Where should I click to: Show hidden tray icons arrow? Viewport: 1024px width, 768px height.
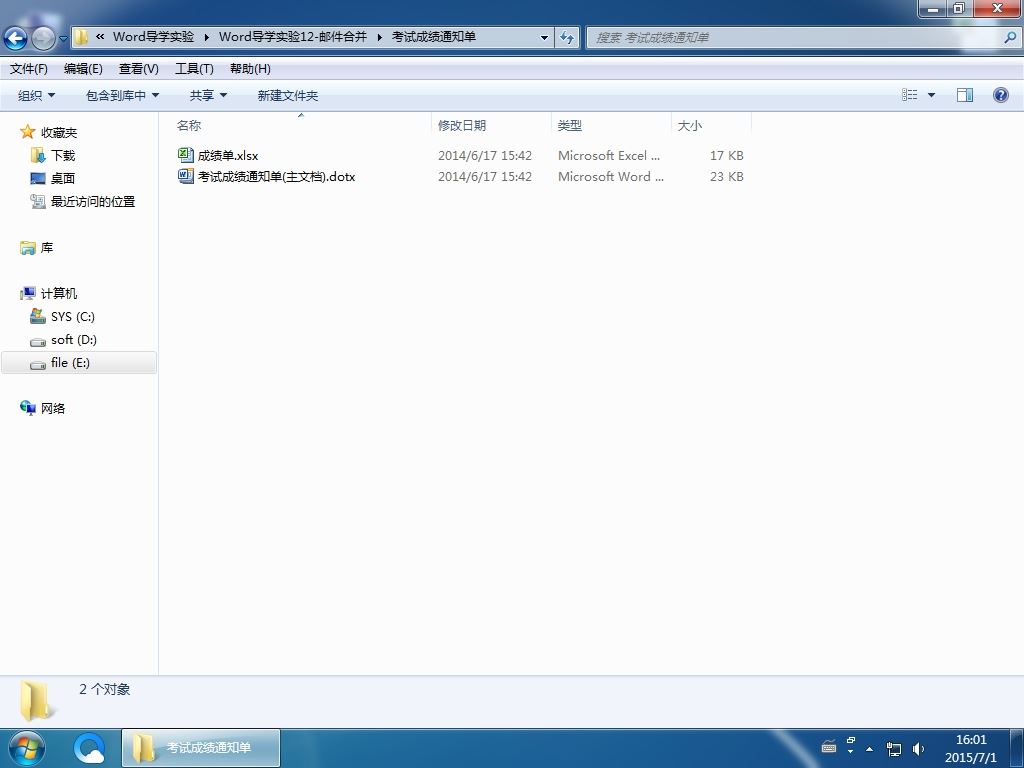[x=869, y=749]
